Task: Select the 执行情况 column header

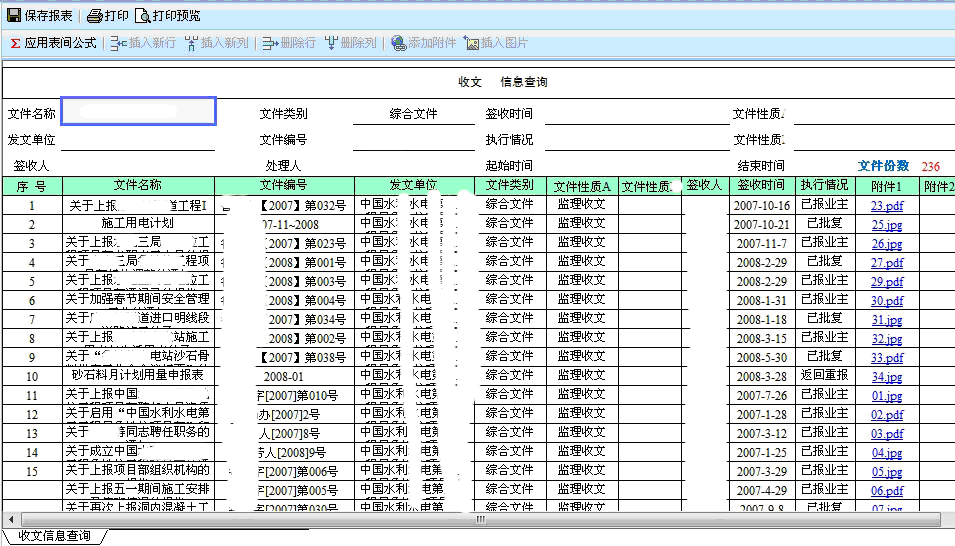Action: 824,186
